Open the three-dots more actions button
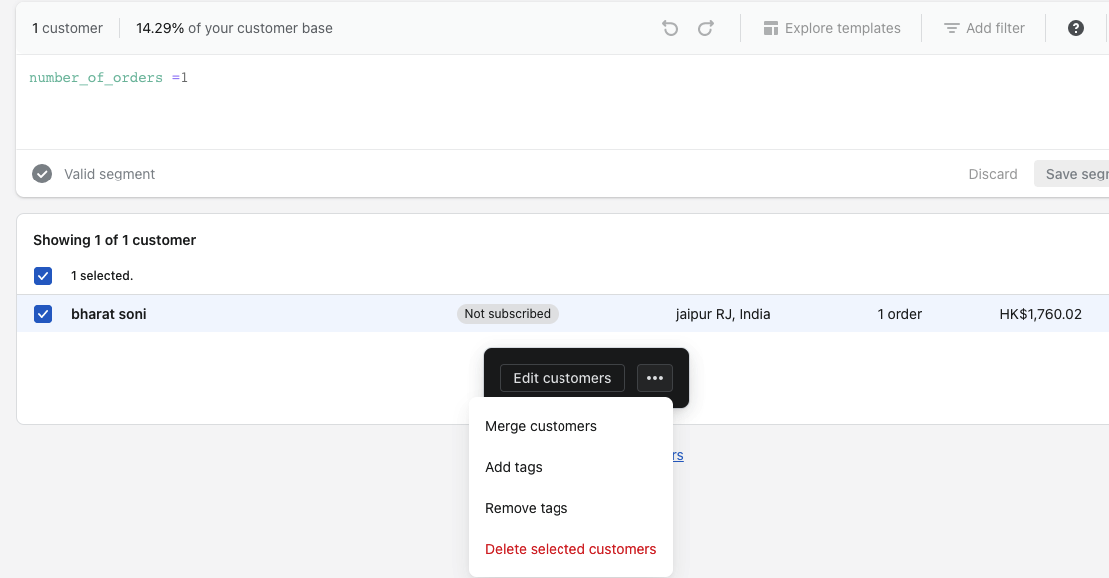The height and width of the screenshot is (578, 1109). (655, 378)
